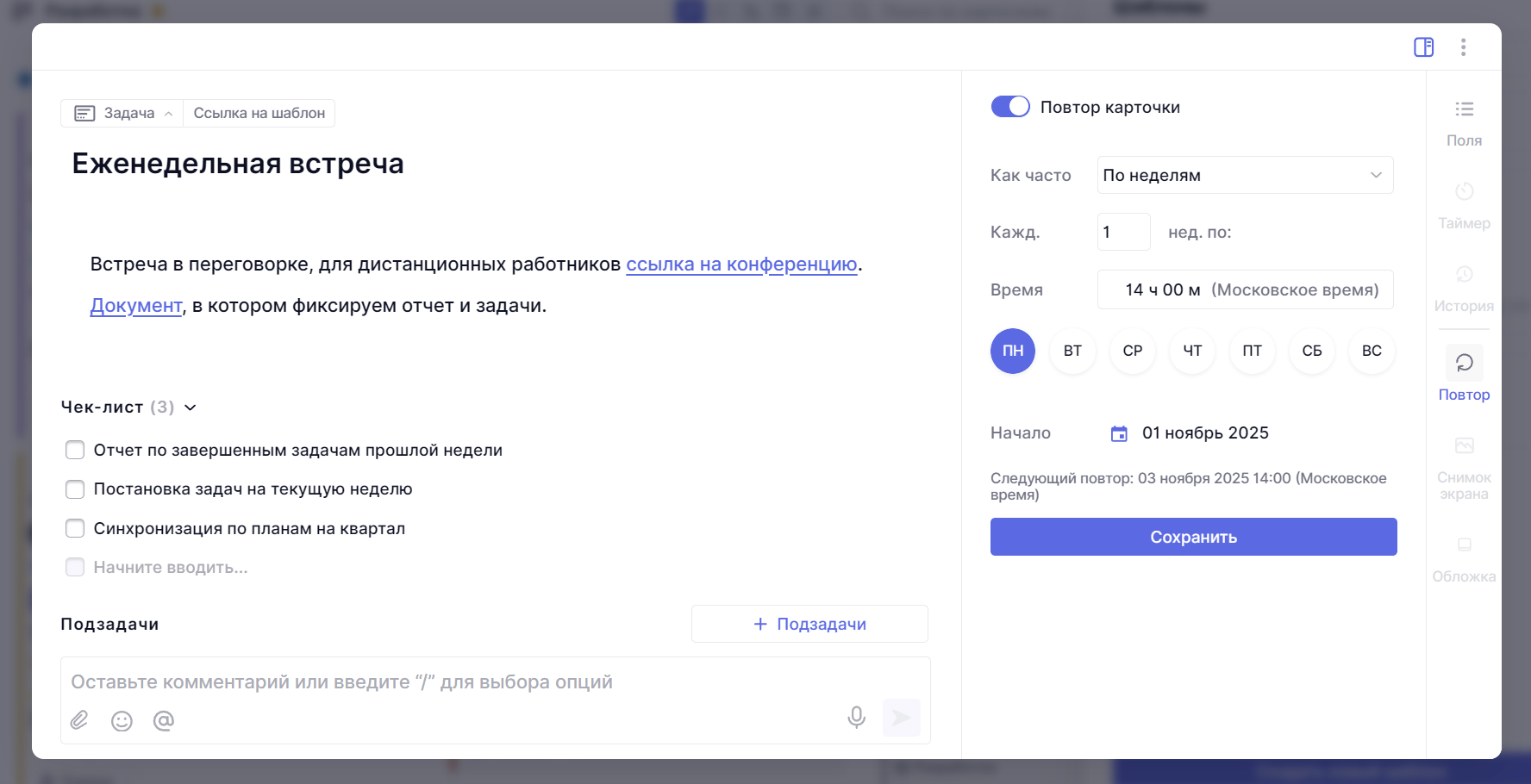Disable the Повтор карточки switch
The width and height of the screenshot is (1531, 784).
[x=1011, y=106]
